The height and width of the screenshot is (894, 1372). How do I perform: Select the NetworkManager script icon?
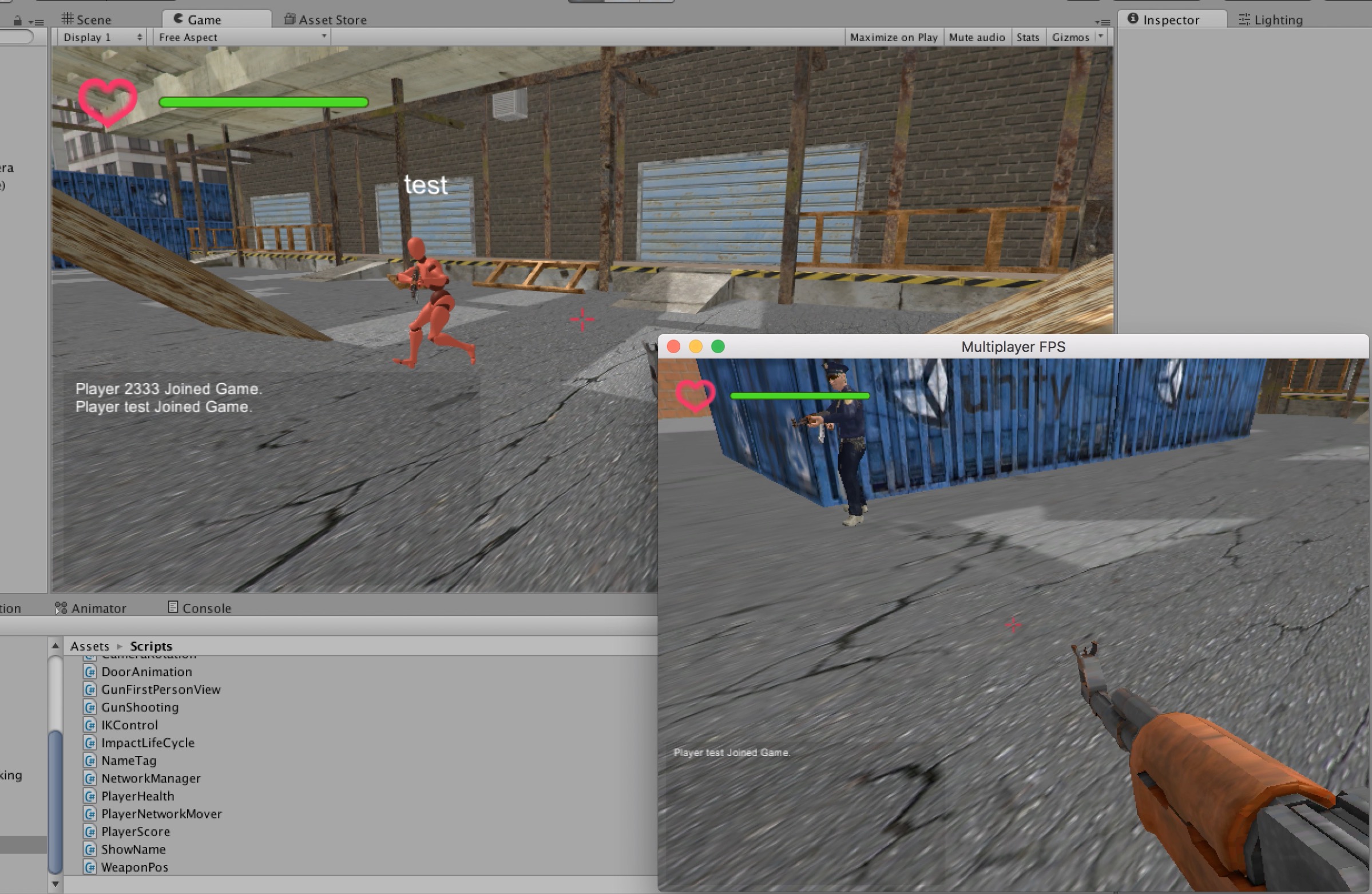90,778
